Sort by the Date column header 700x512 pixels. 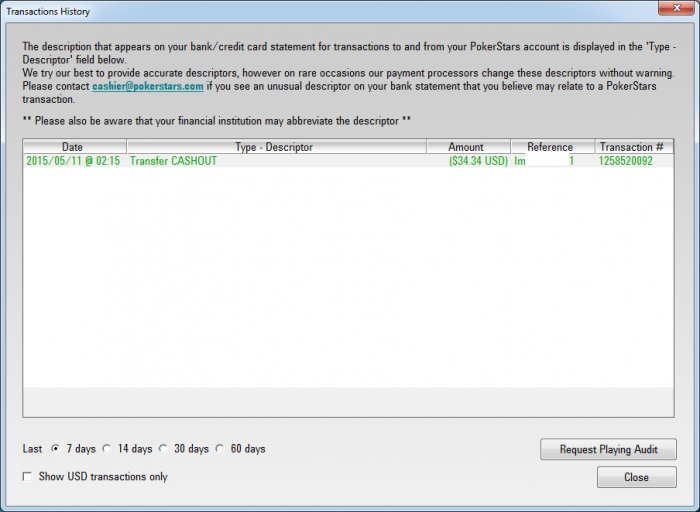point(75,147)
